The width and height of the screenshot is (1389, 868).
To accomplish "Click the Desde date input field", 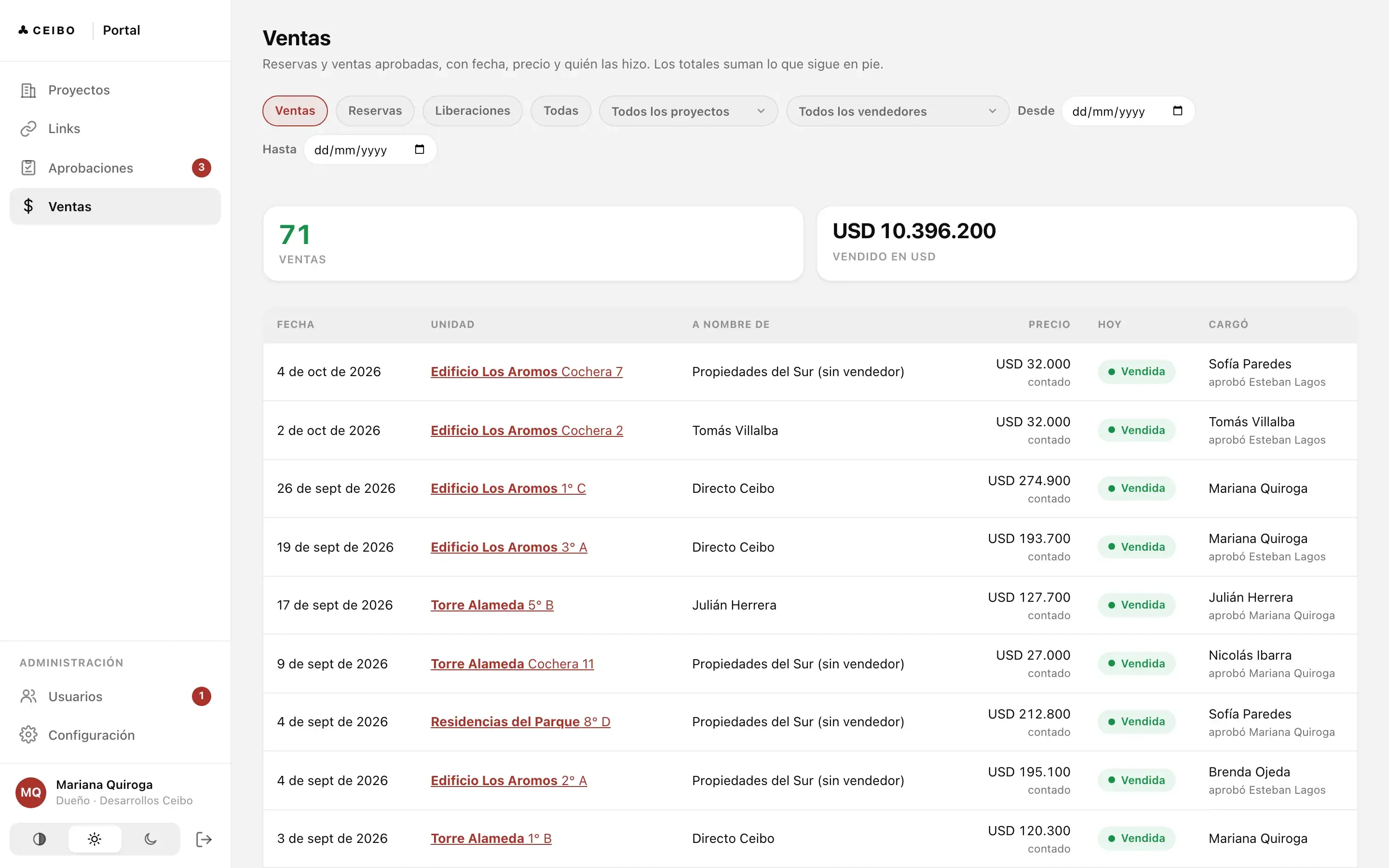I will click(x=1128, y=111).
